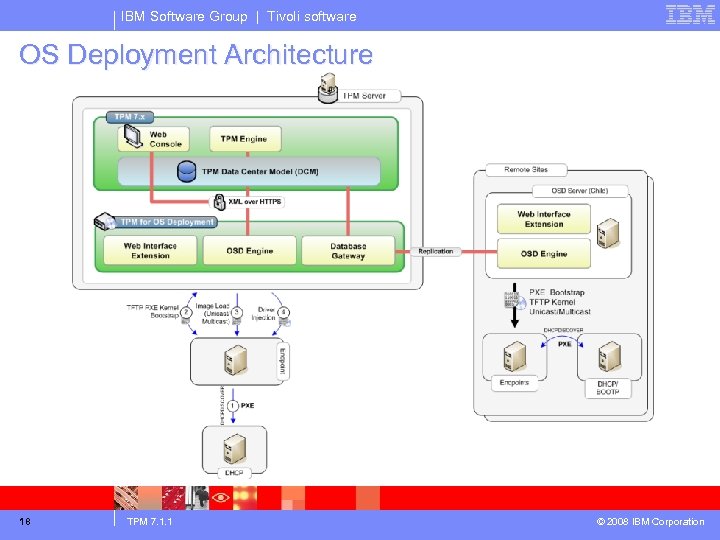The height and width of the screenshot is (540, 720).
Task: Click the TPM Server disk-and-server icon
Action: point(328,89)
